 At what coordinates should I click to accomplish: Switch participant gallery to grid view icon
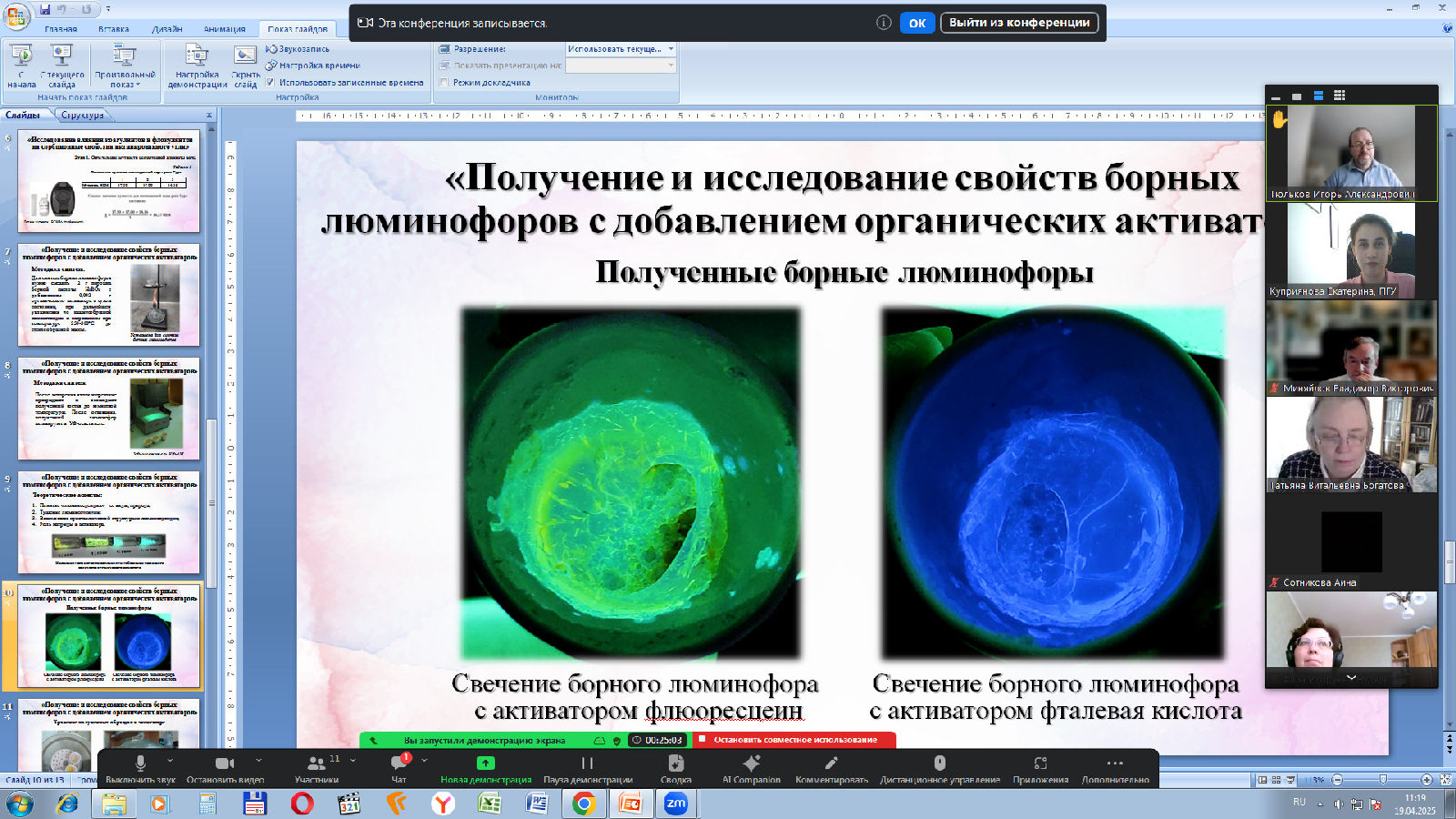(1340, 96)
